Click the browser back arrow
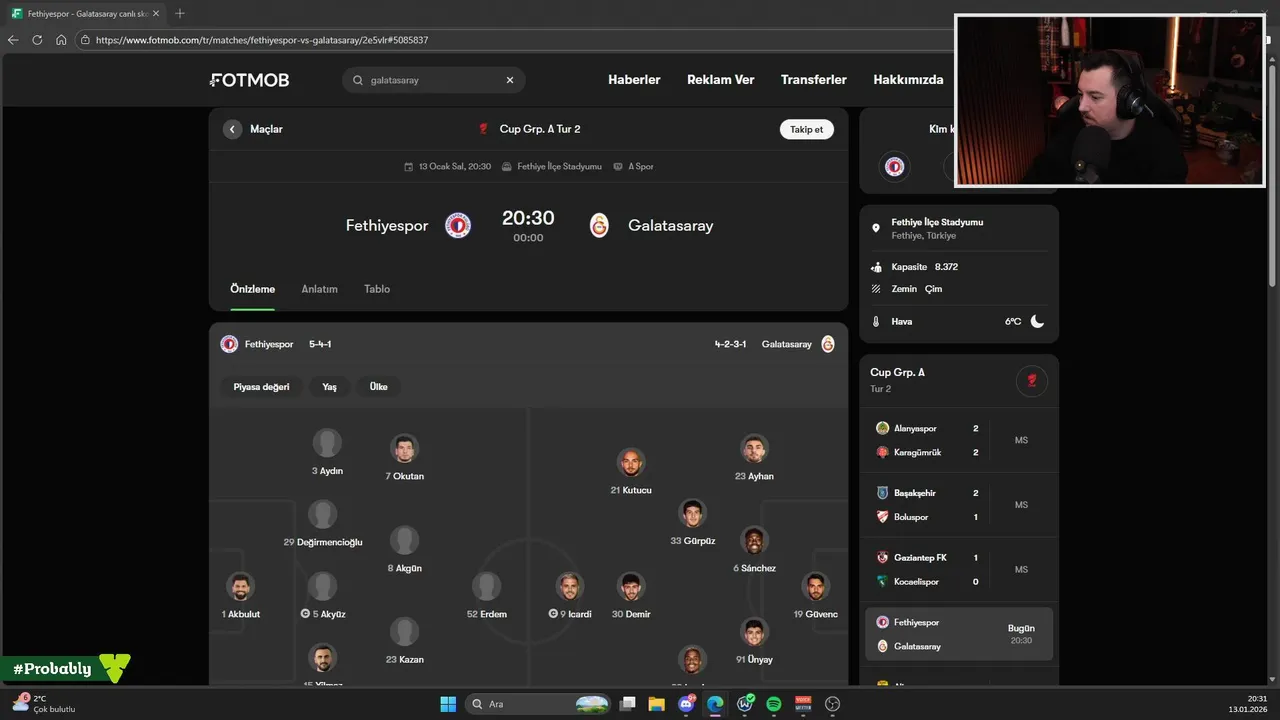Viewport: 1280px width, 720px height. pyautogui.click(x=13, y=40)
